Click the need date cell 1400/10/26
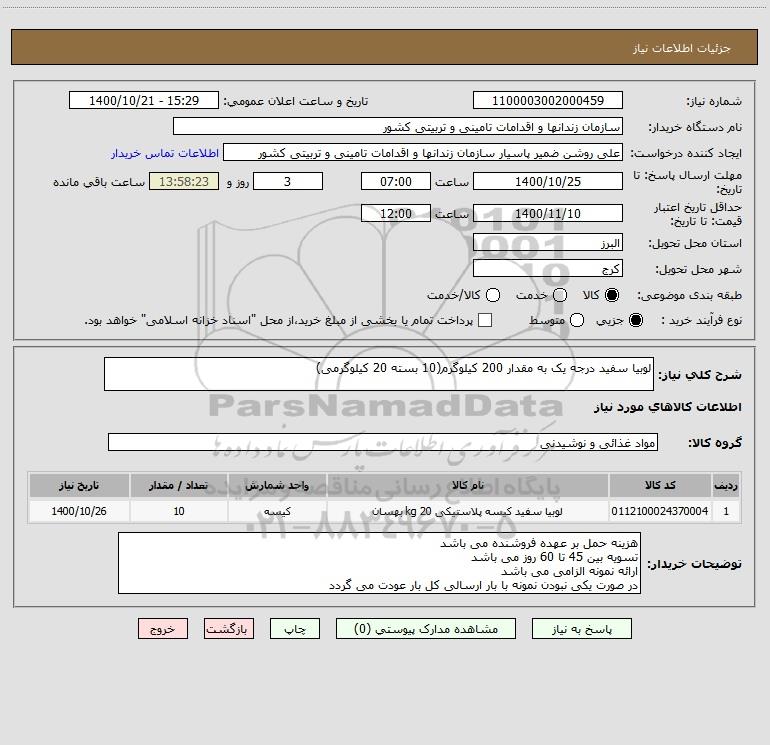Screen dimensions: 770x745 click(79, 511)
